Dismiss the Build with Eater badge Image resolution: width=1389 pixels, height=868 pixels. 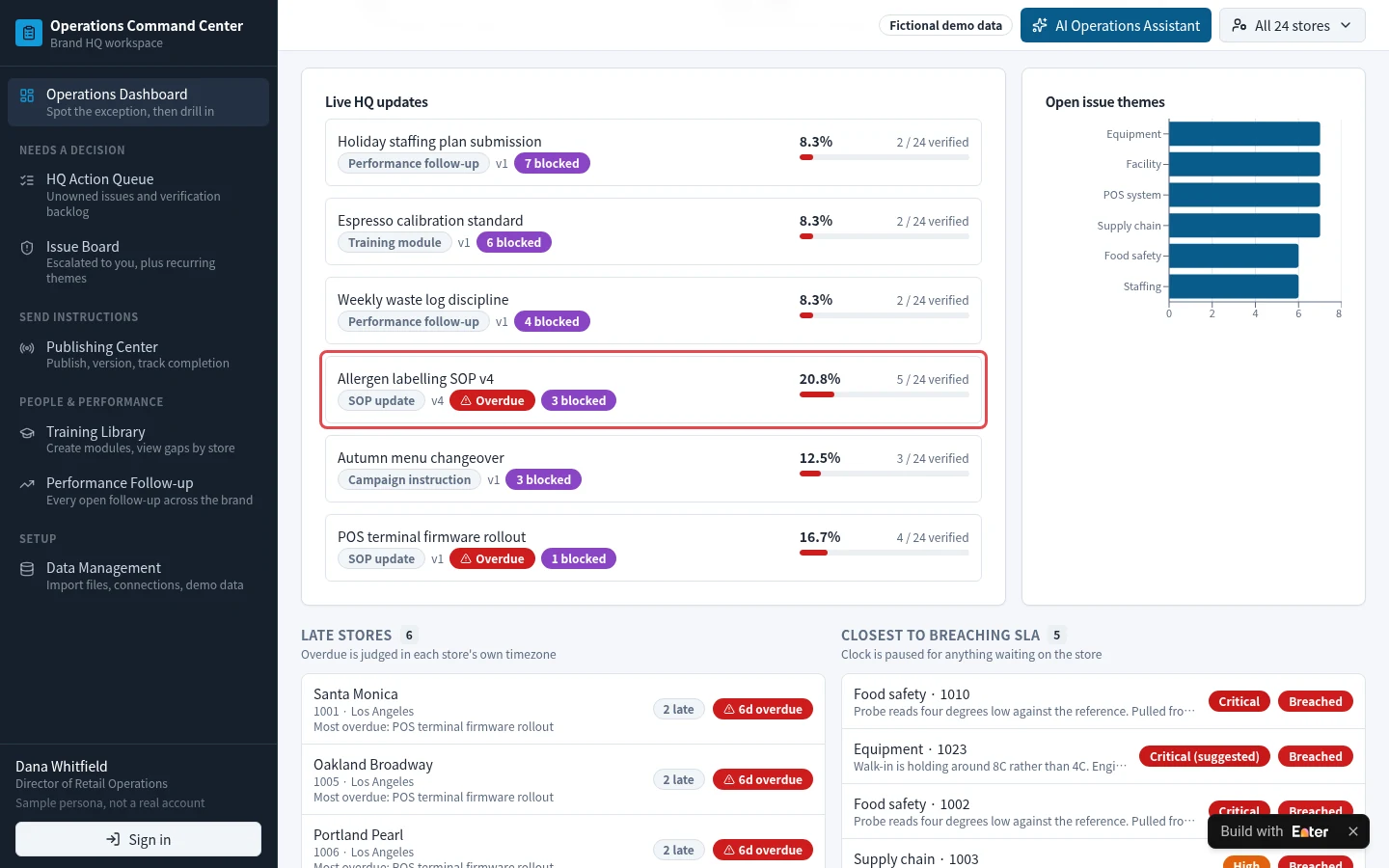(x=1352, y=831)
